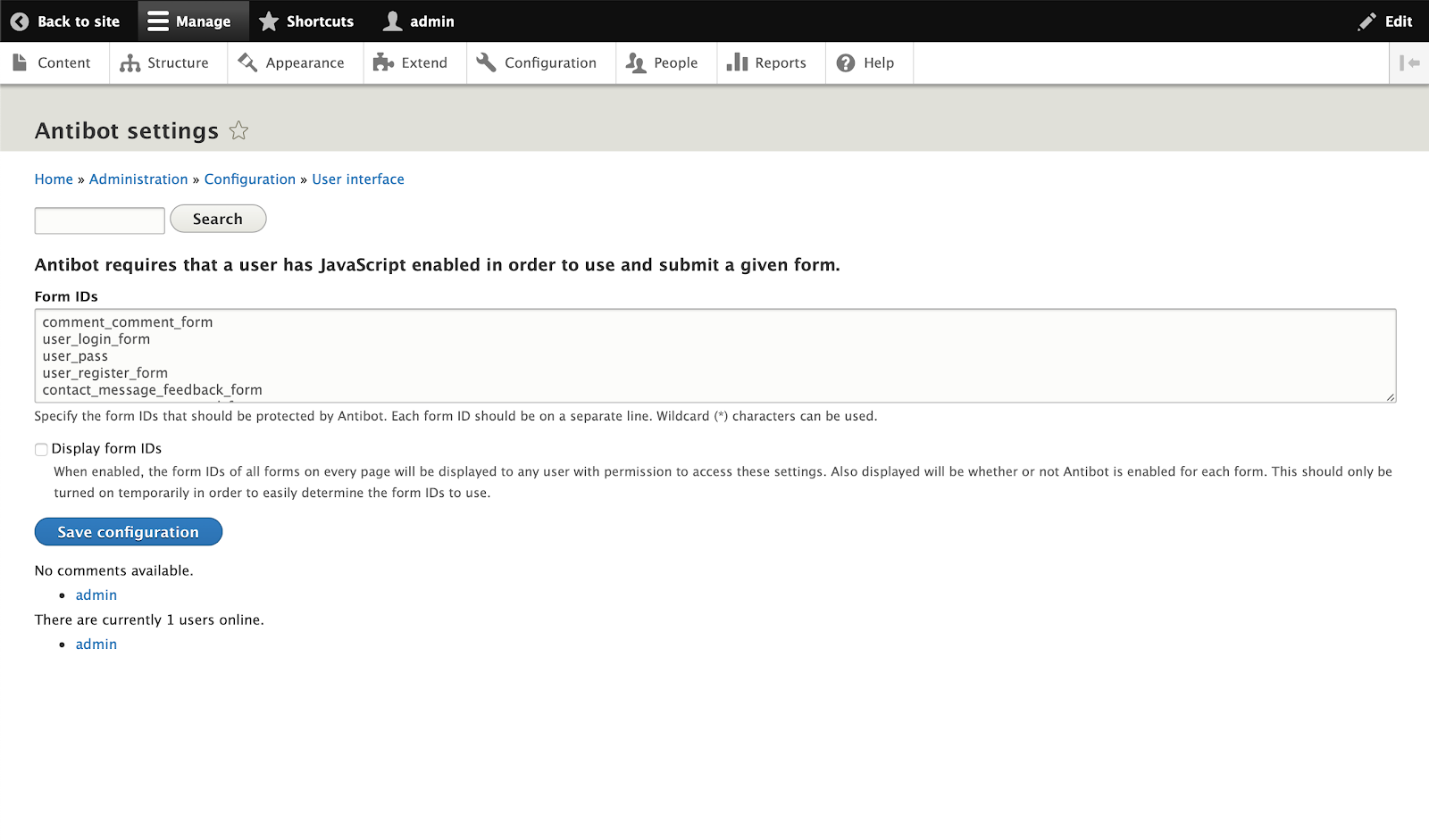
Task: Follow the Home breadcrumb link
Action: tap(54, 179)
